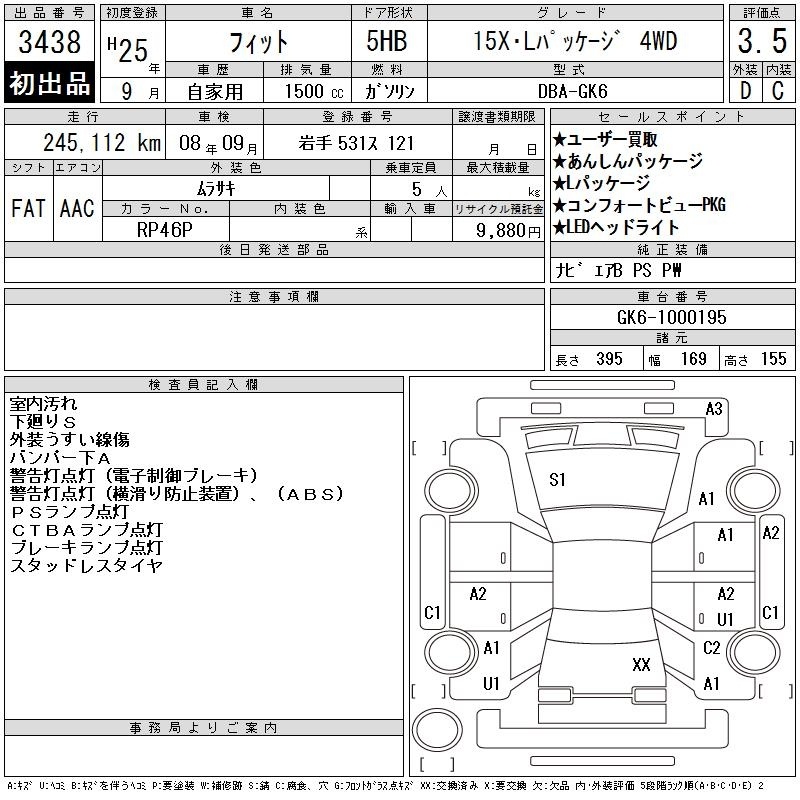The image size is (800, 800).
Task: Click the 検査員記入欄 section header
Action: (x=204, y=385)
